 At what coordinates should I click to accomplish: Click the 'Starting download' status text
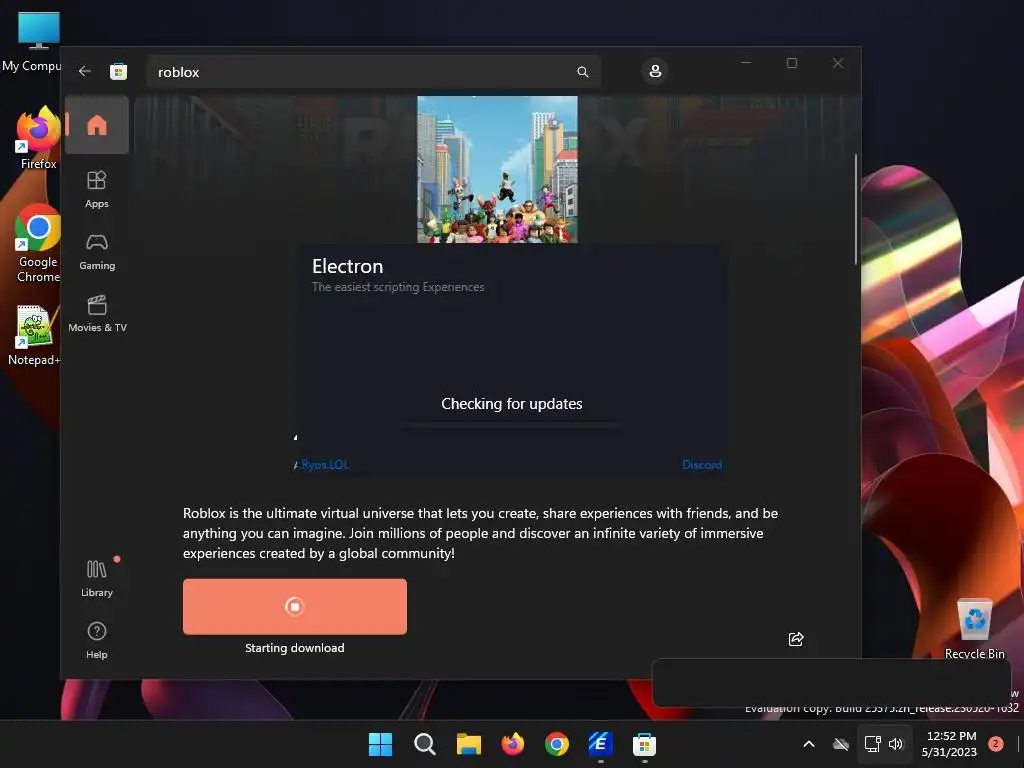295,648
